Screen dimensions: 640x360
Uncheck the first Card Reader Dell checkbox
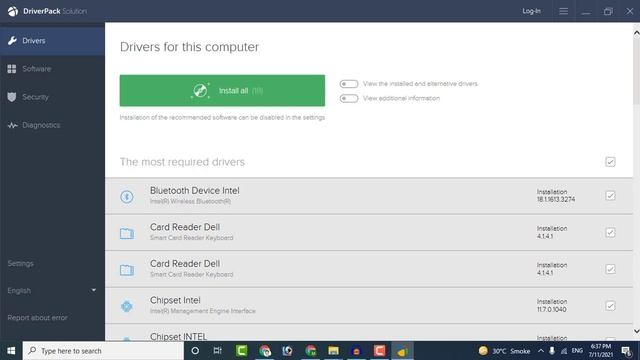(x=610, y=232)
